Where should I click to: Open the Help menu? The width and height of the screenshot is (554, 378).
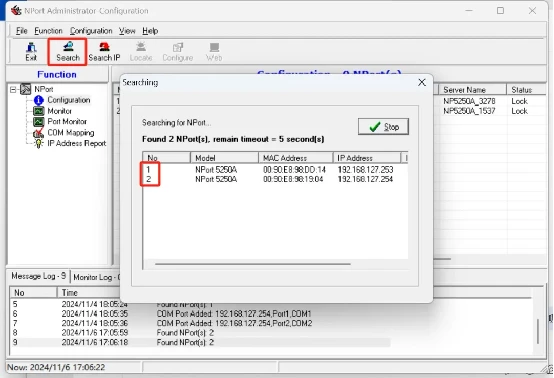point(150,31)
